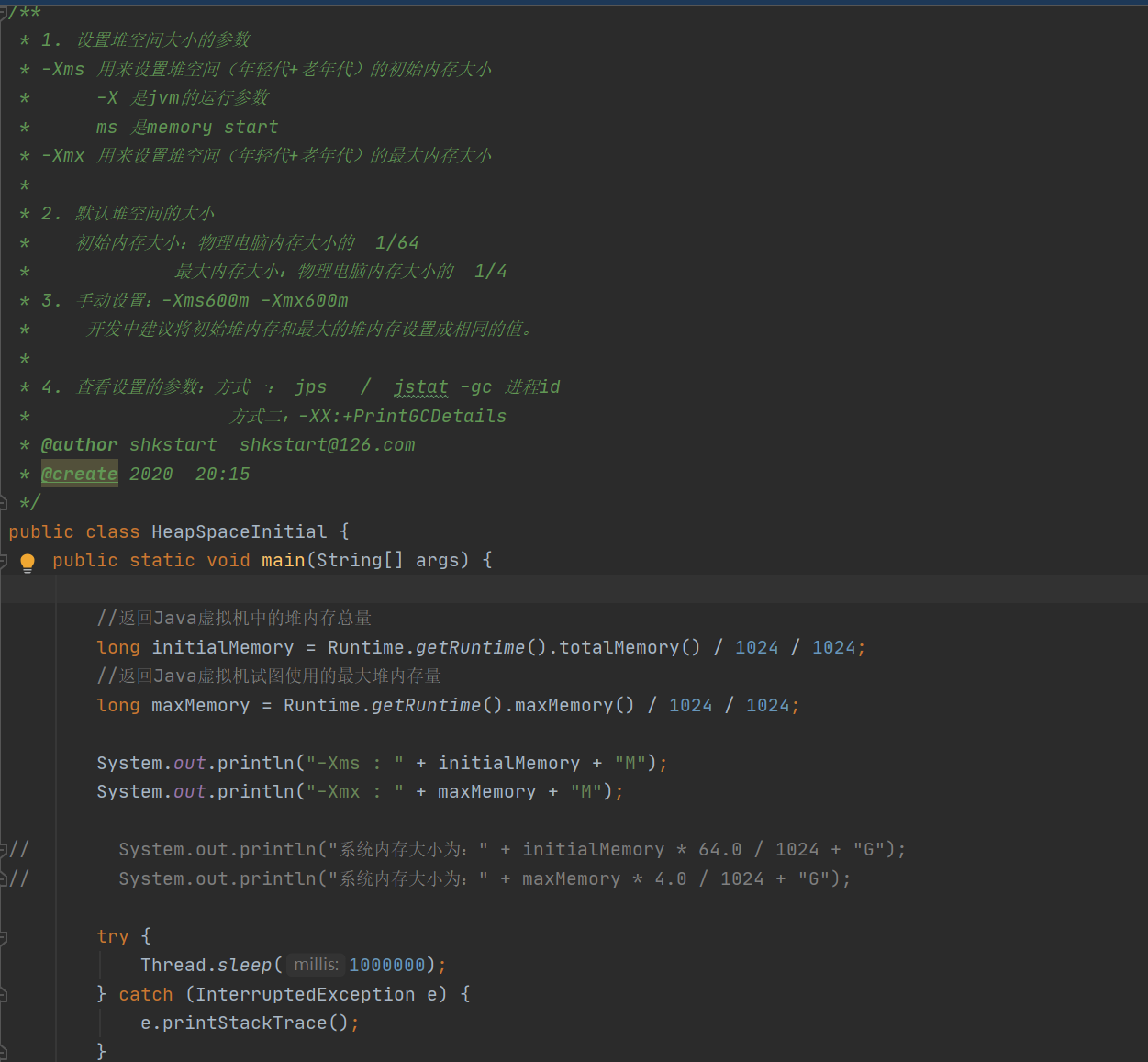Click the jps text in the comment

[x=311, y=387]
